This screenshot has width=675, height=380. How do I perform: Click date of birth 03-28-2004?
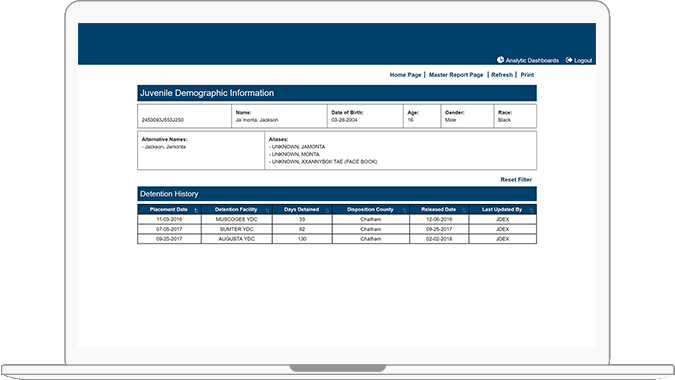pyautogui.click(x=344, y=120)
